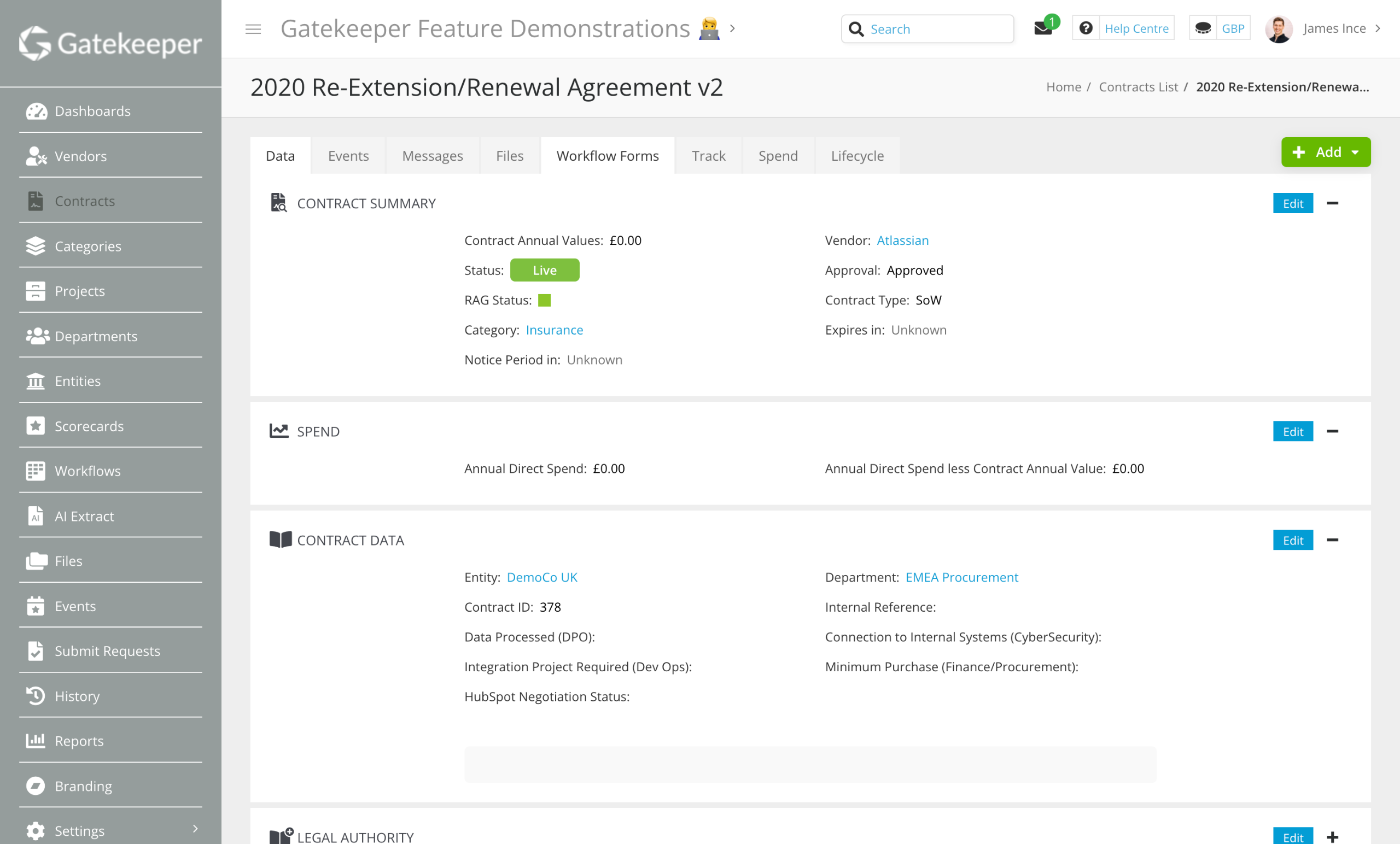Click the History clock icon

[x=35, y=696]
